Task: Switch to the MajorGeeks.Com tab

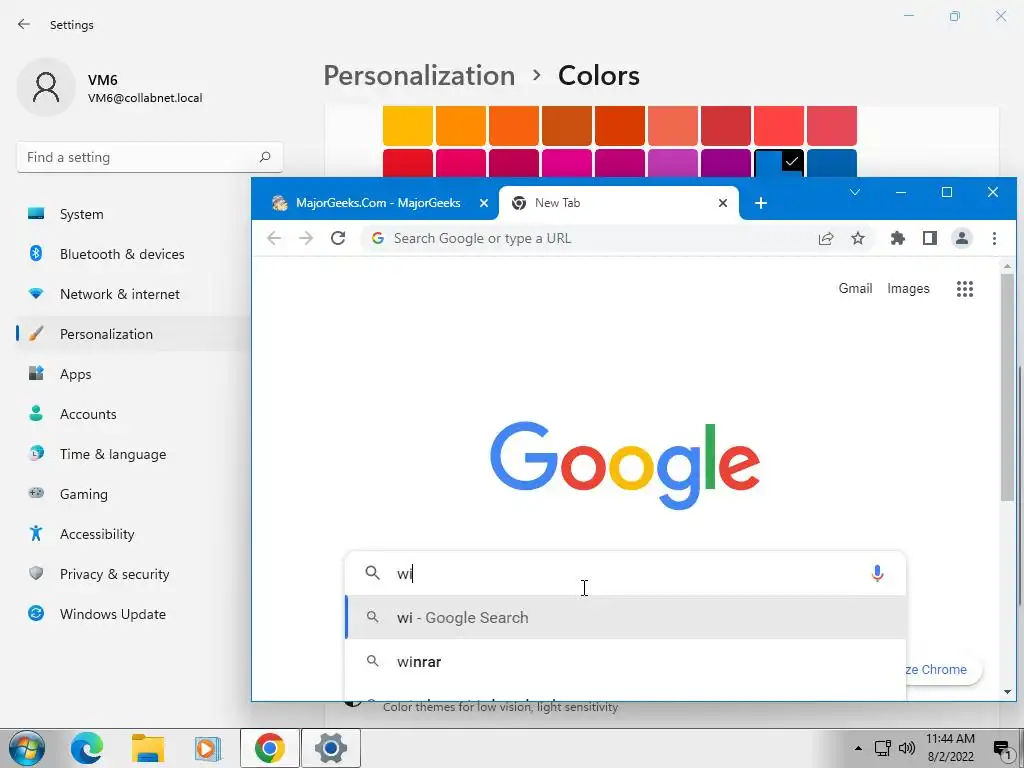Action: (x=378, y=203)
